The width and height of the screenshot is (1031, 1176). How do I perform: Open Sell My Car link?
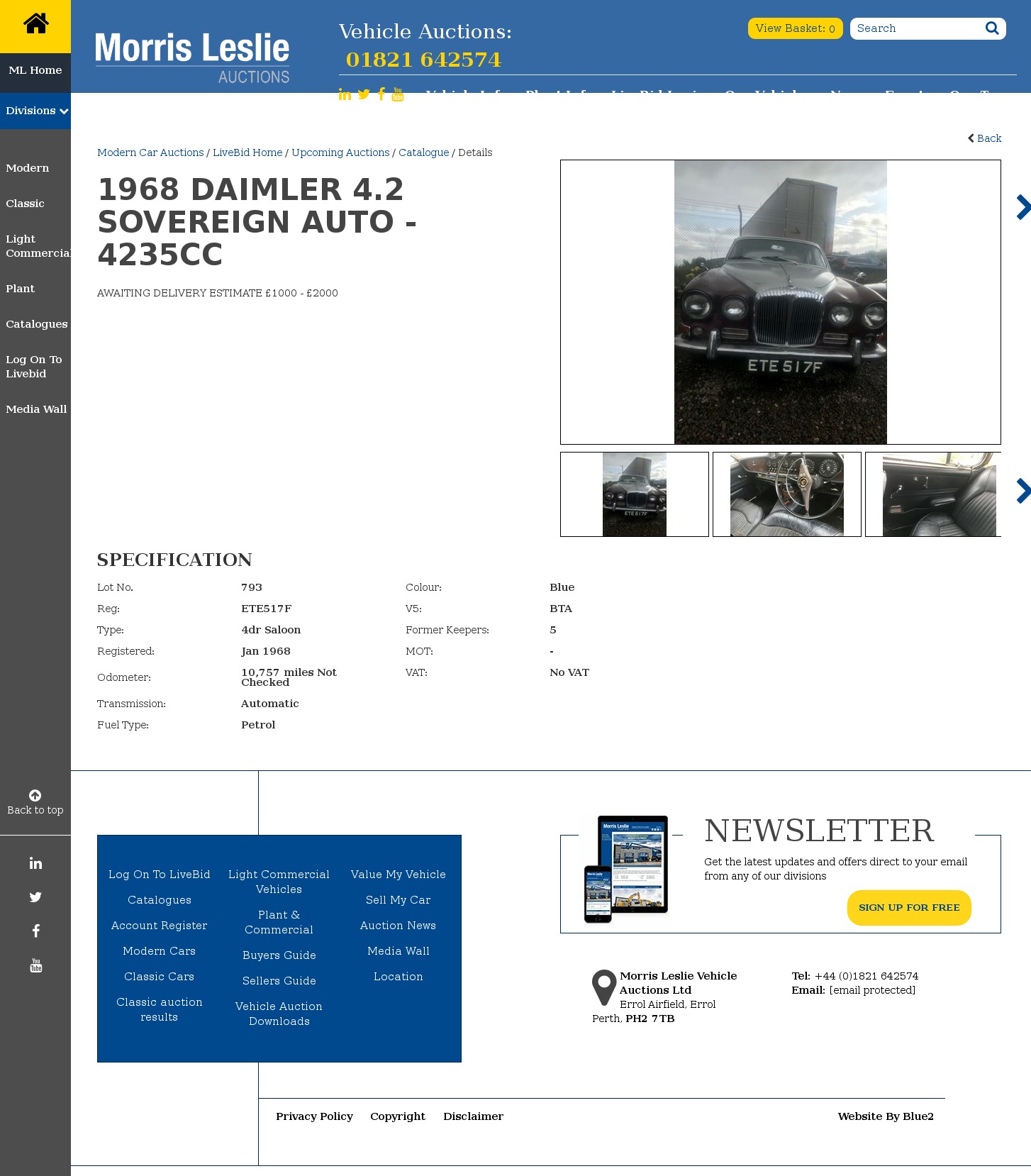(399, 900)
